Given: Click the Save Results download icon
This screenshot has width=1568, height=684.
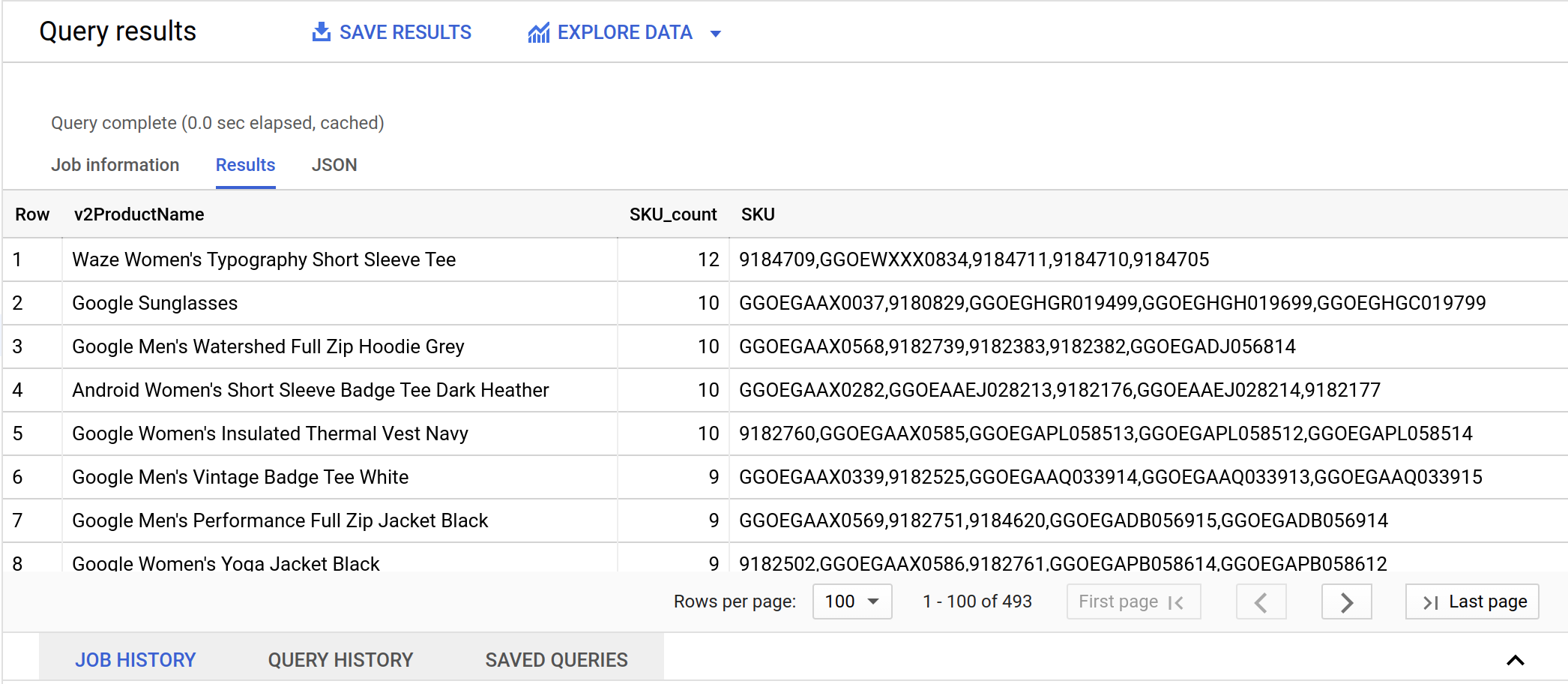Looking at the screenshot, I should (322, 32).
